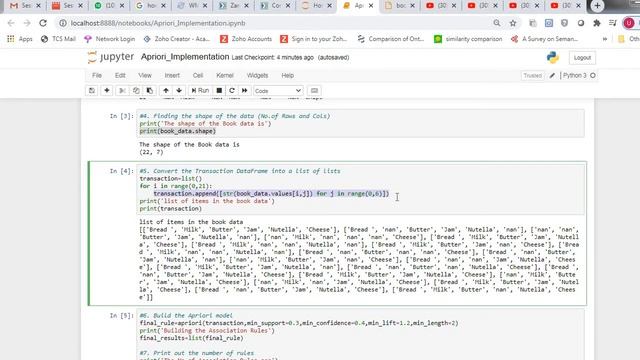
Task: Open the Apps bookmarks shortcut
Action: 20,39
